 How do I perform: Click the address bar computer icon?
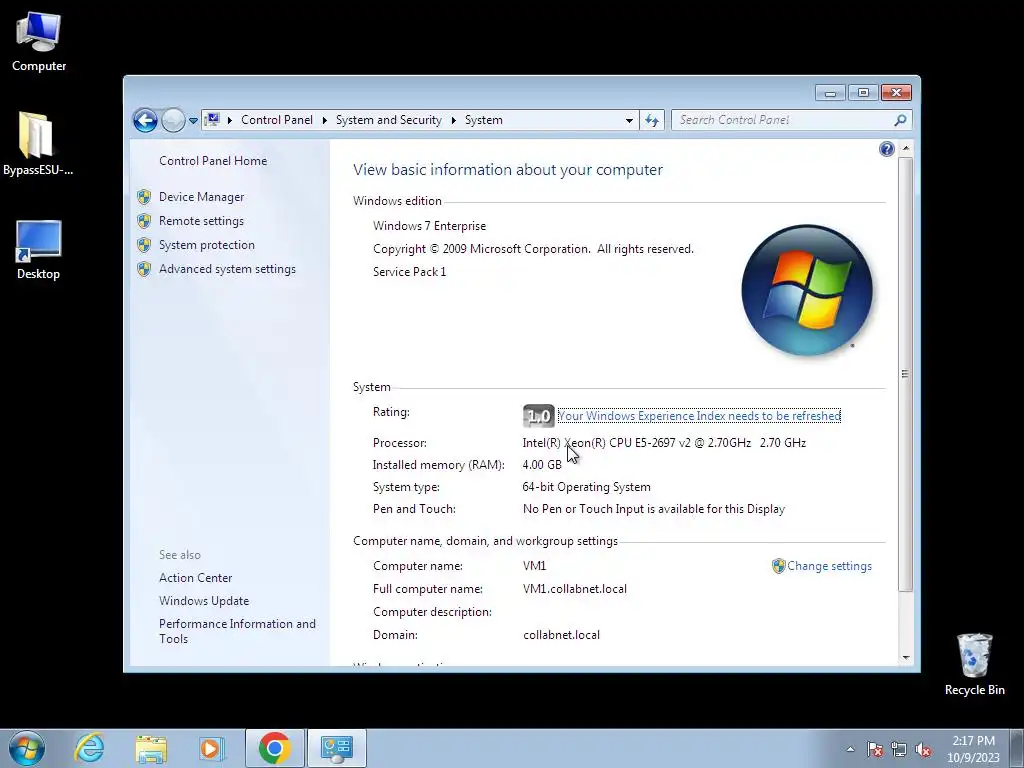[x=212, y=120]
